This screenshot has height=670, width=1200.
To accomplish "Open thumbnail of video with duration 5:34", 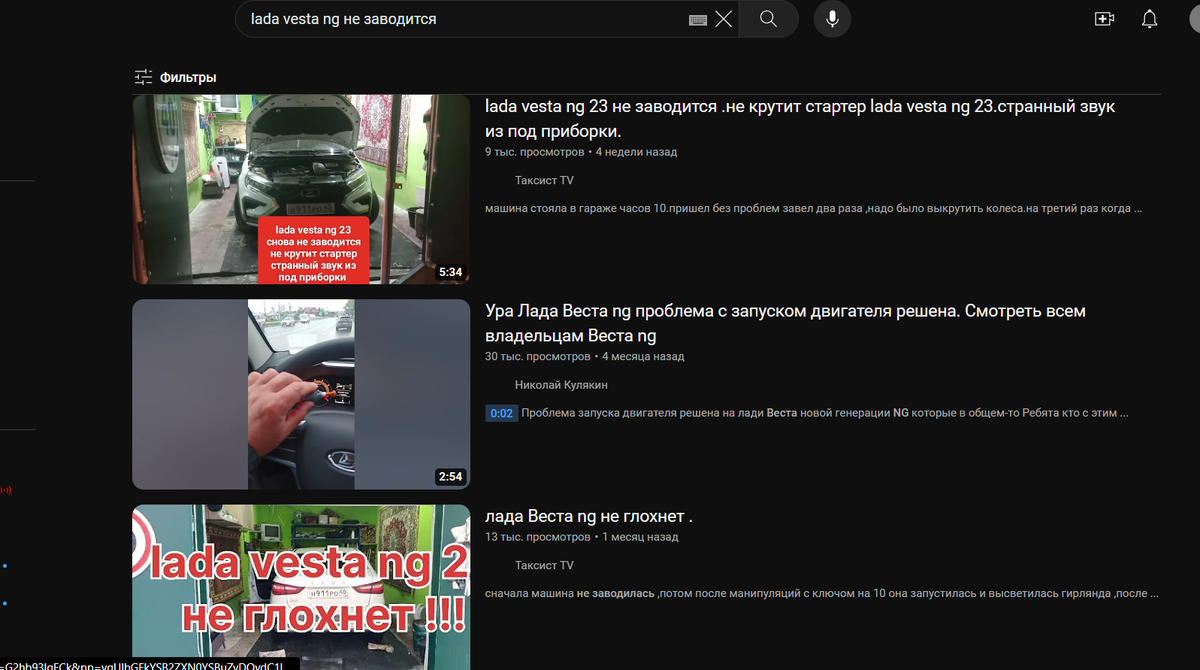I will pos(301,189).
